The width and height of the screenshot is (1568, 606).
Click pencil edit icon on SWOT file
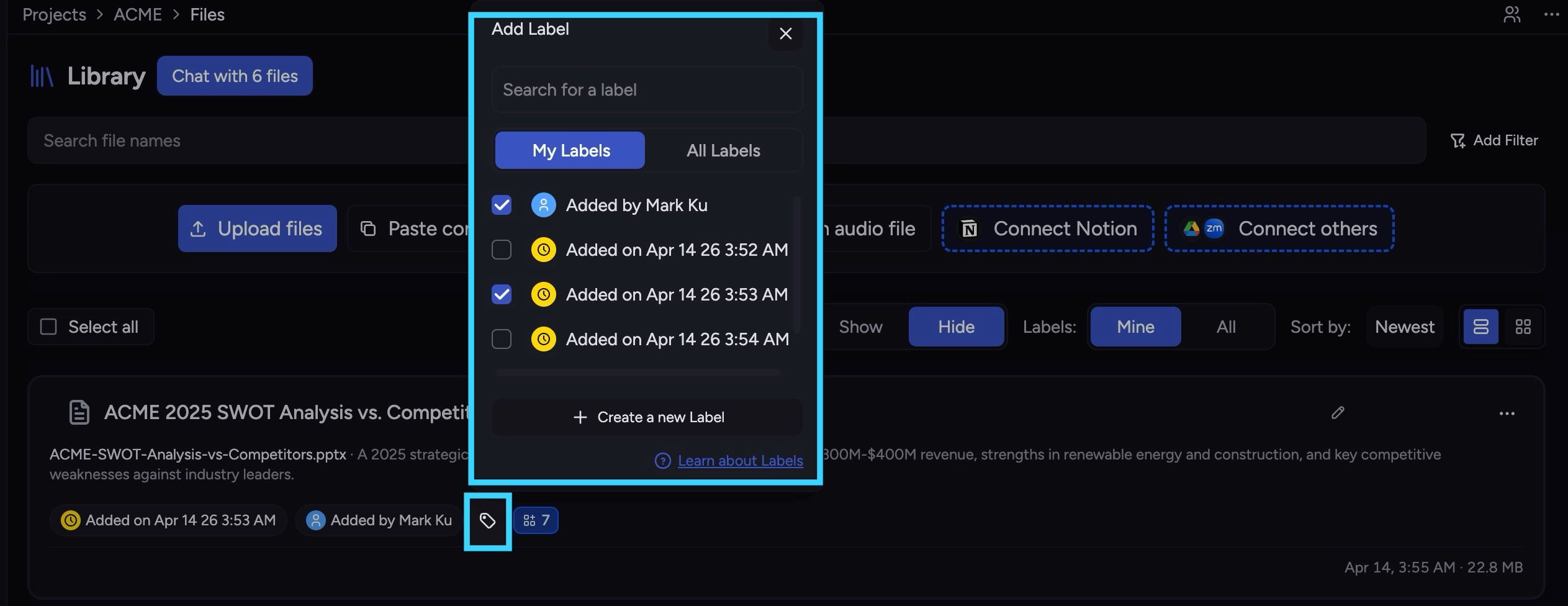[x=1338, y=413]
